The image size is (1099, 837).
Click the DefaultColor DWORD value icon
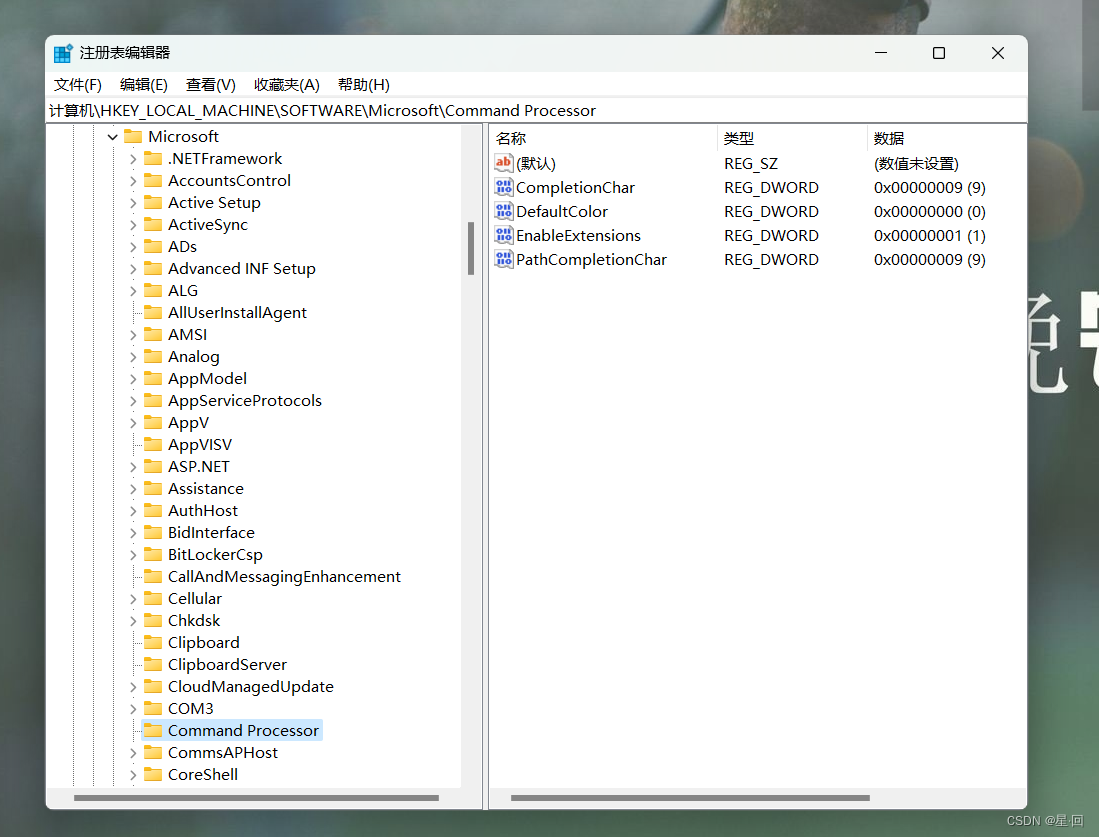(503, 211)
